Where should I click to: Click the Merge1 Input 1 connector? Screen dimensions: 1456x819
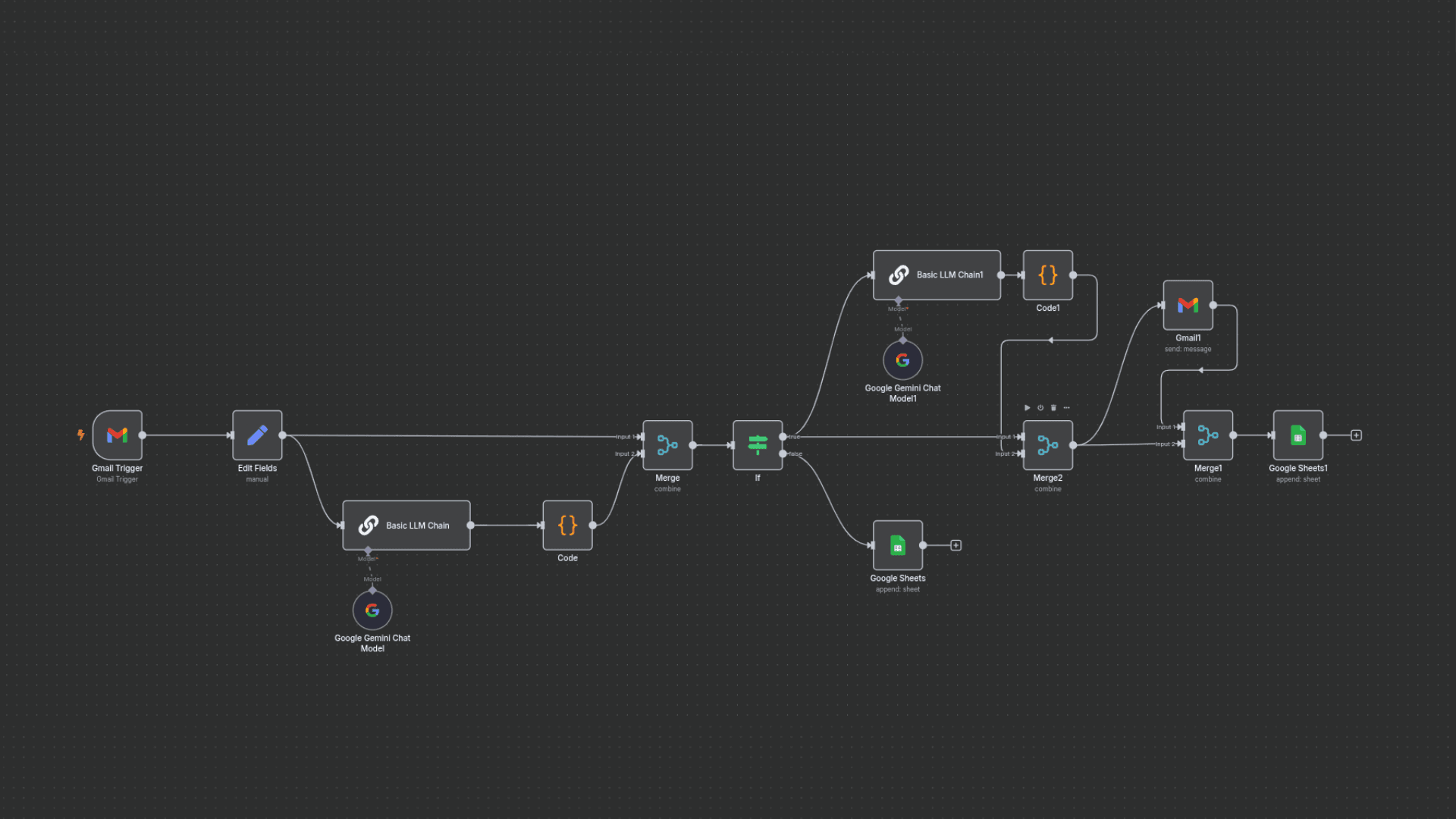click(x=1182, y=427)
